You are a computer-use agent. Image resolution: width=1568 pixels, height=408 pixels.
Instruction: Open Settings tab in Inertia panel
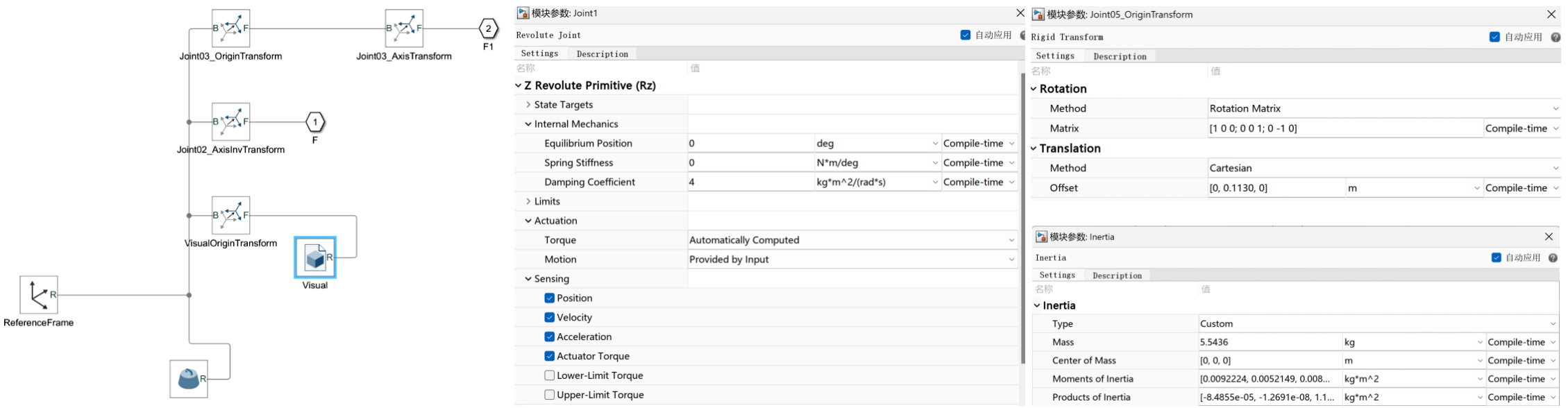pos(1056,275)
